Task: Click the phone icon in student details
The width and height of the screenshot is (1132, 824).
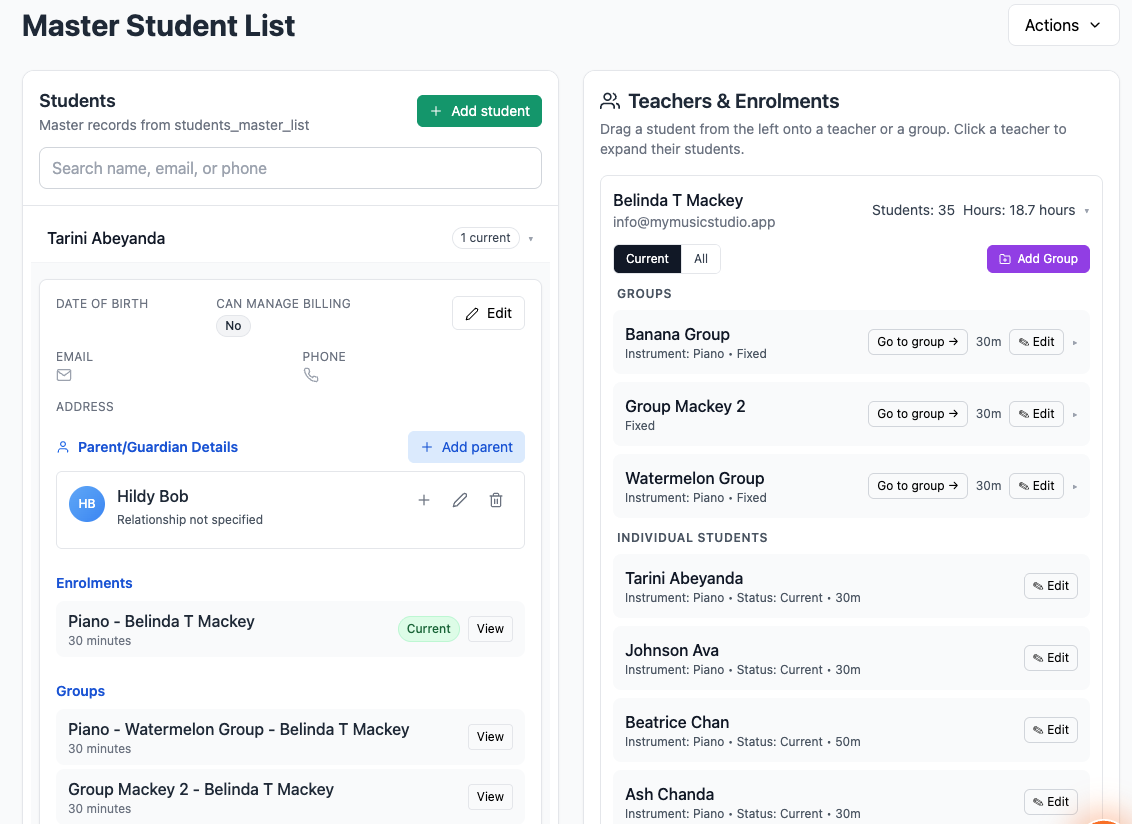Action: [311, 375]
